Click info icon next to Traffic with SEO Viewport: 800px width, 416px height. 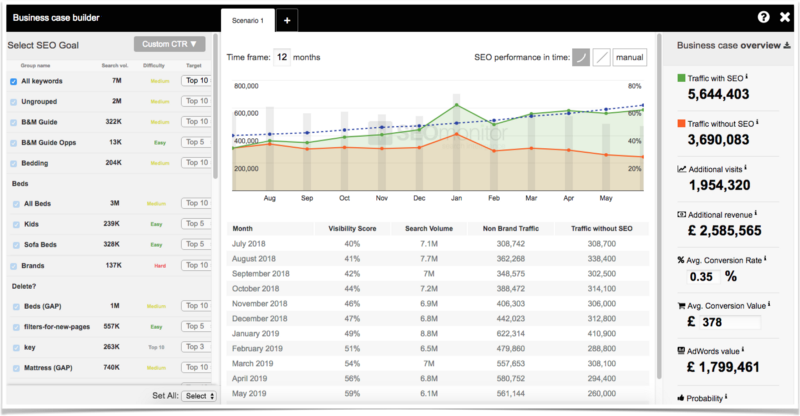pyautogui.click(x=746, y=77)
